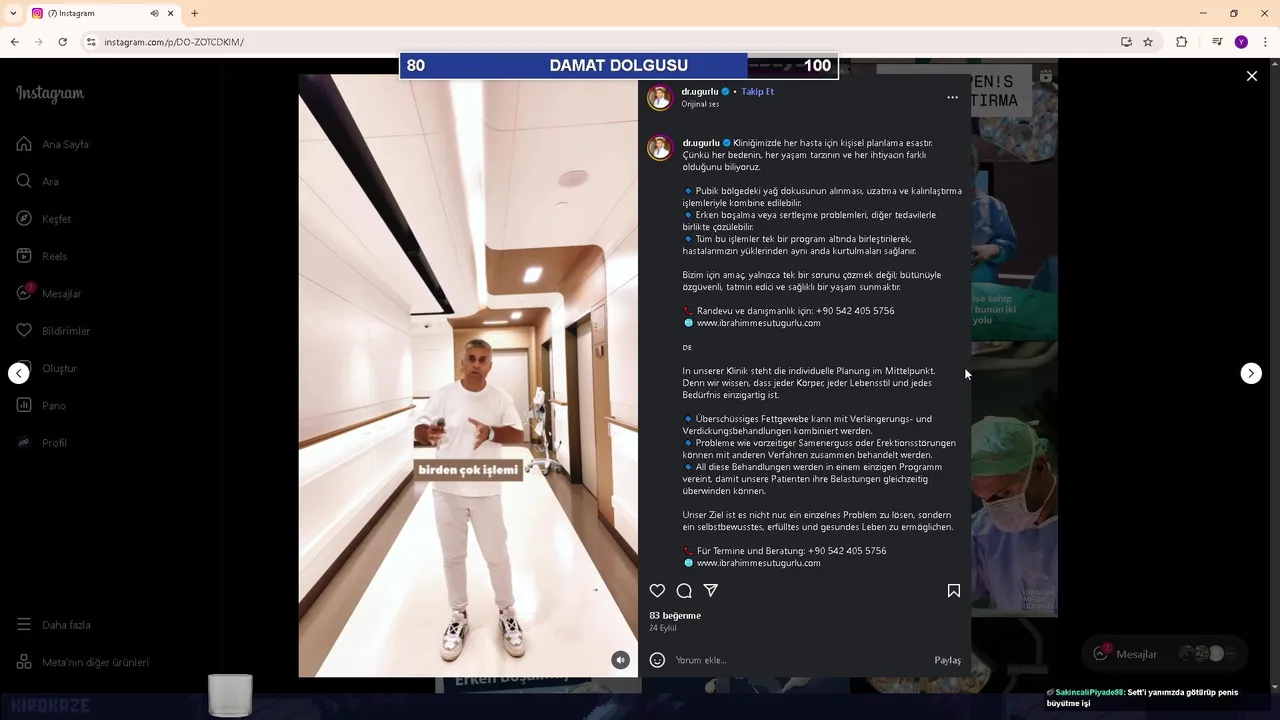Screen dimensions: 1280x720
Task: Open the tab search dropdown arrow
Action: point(15,13)
